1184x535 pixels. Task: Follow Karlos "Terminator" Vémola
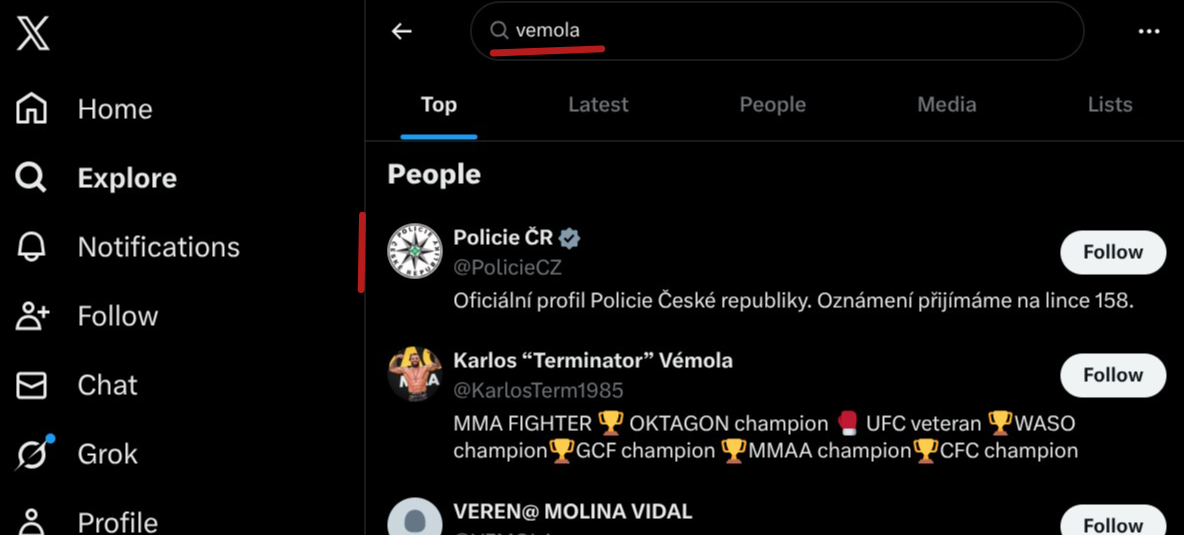coord(1112,375)
